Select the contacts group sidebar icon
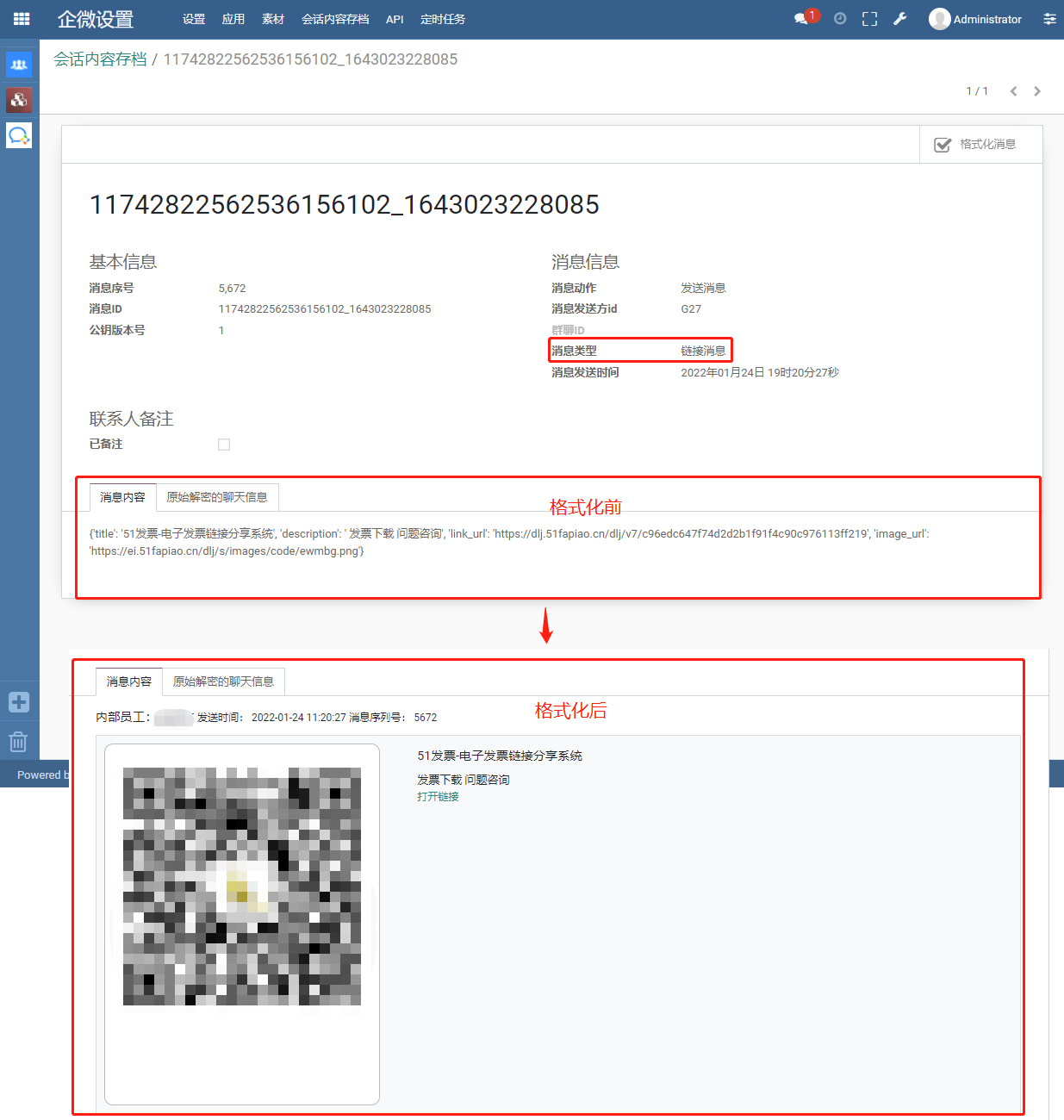 (19, 65)
